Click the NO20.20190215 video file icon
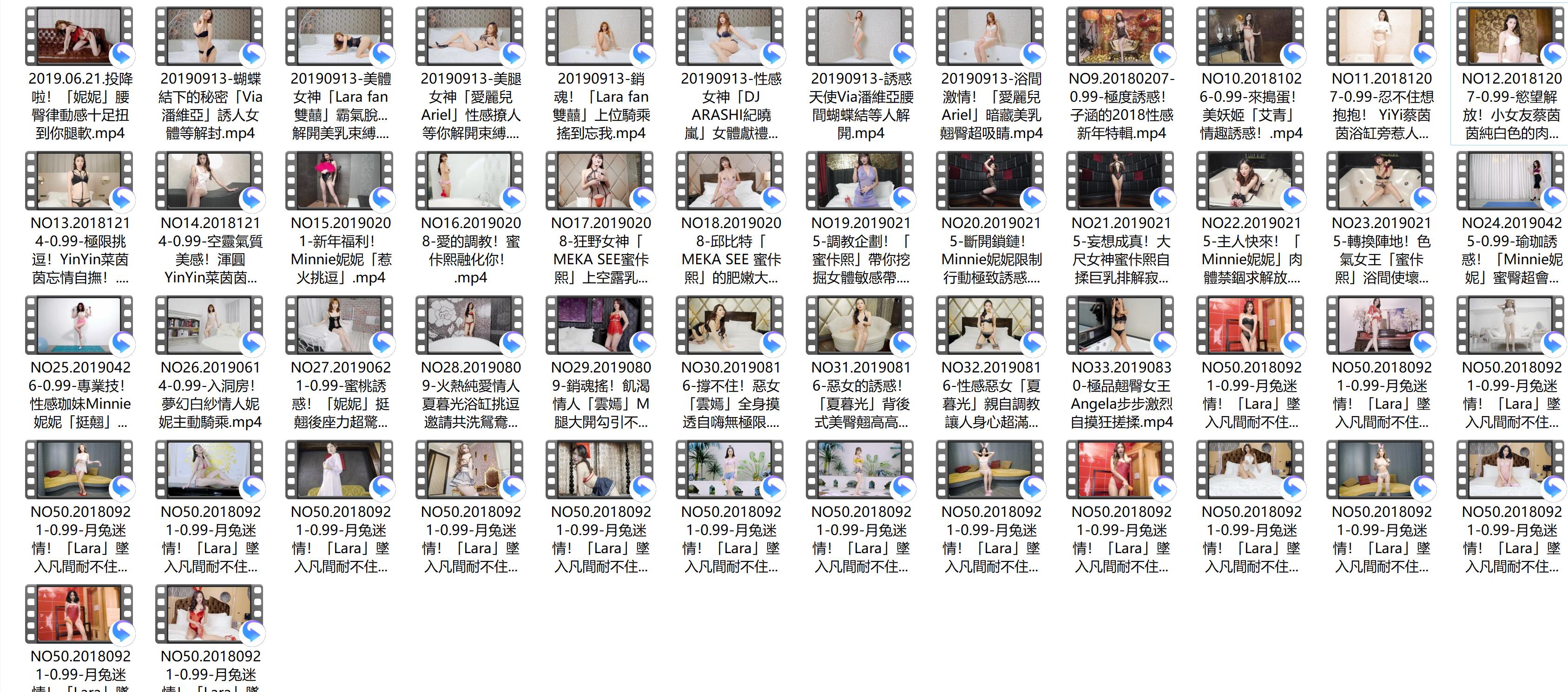This screenshot has height=692, width=1568. [x=990, y=181]
